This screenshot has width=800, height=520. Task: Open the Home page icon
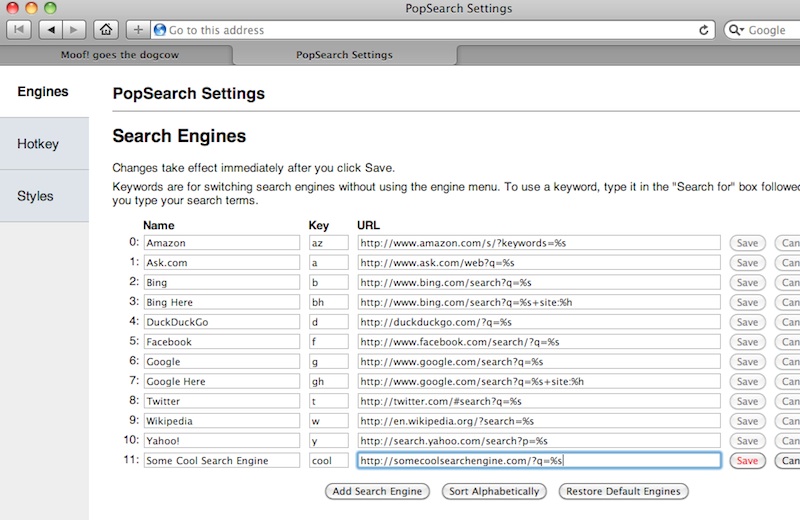click(107, 30)
